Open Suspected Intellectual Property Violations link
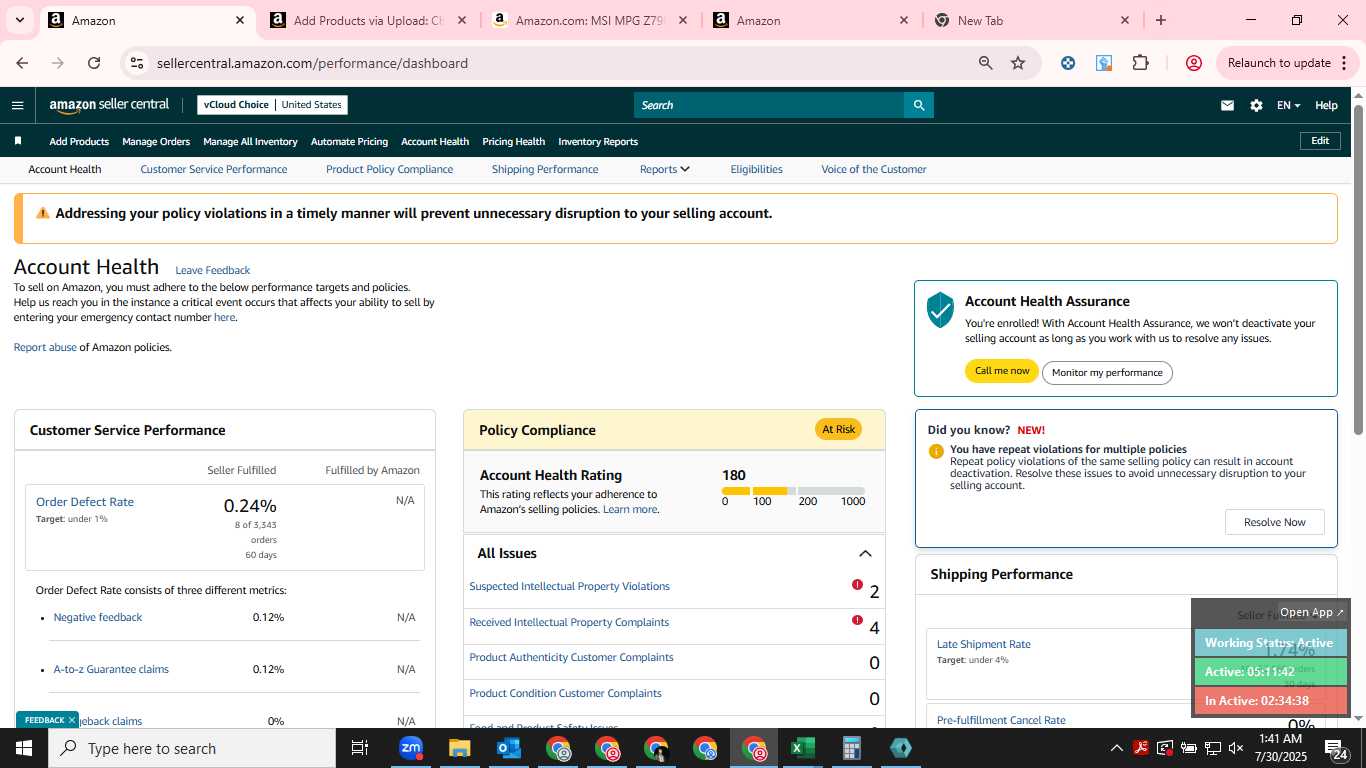 569,586
